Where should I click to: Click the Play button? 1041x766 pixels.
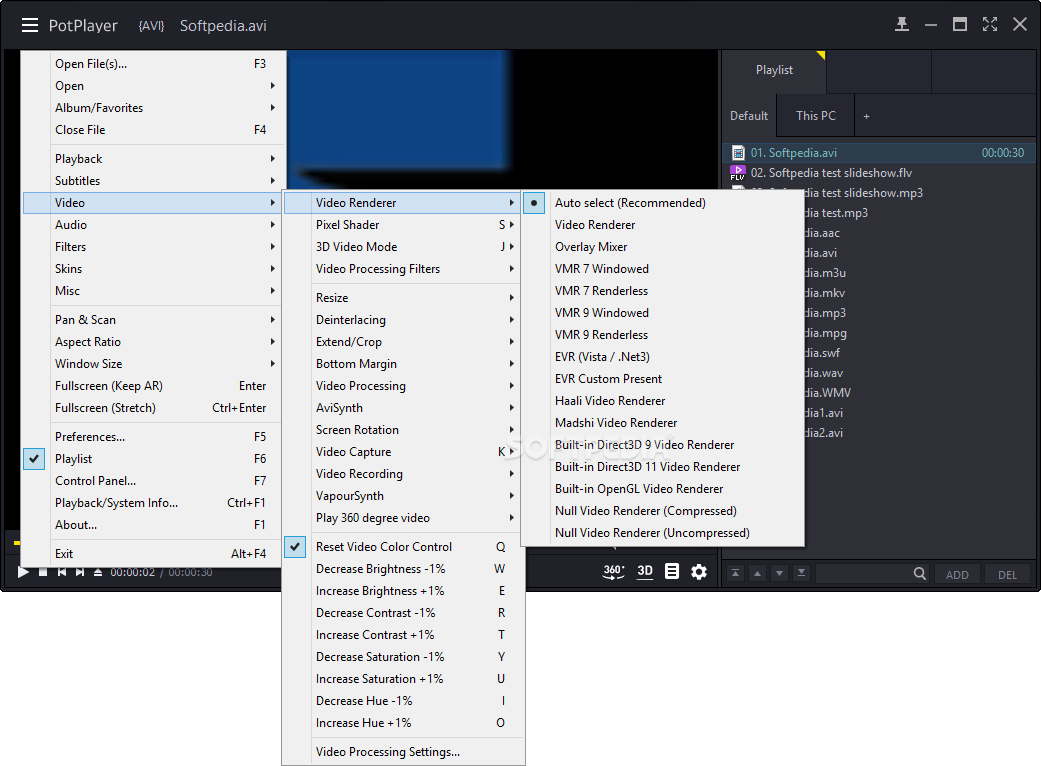point(23,572)
